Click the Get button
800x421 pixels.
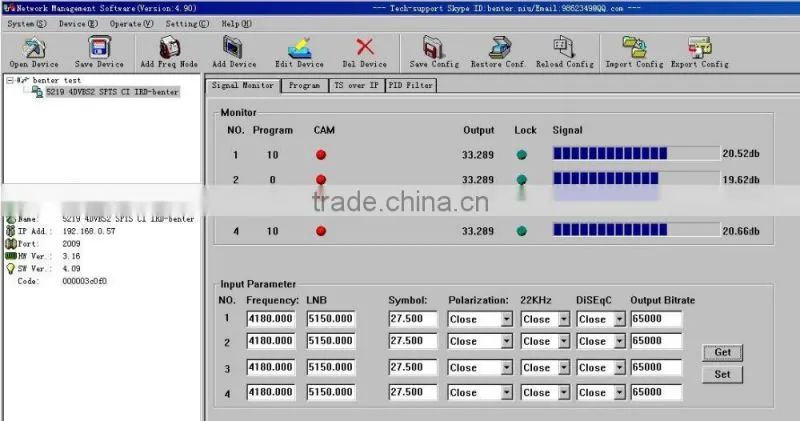click(x=722, y=352)
